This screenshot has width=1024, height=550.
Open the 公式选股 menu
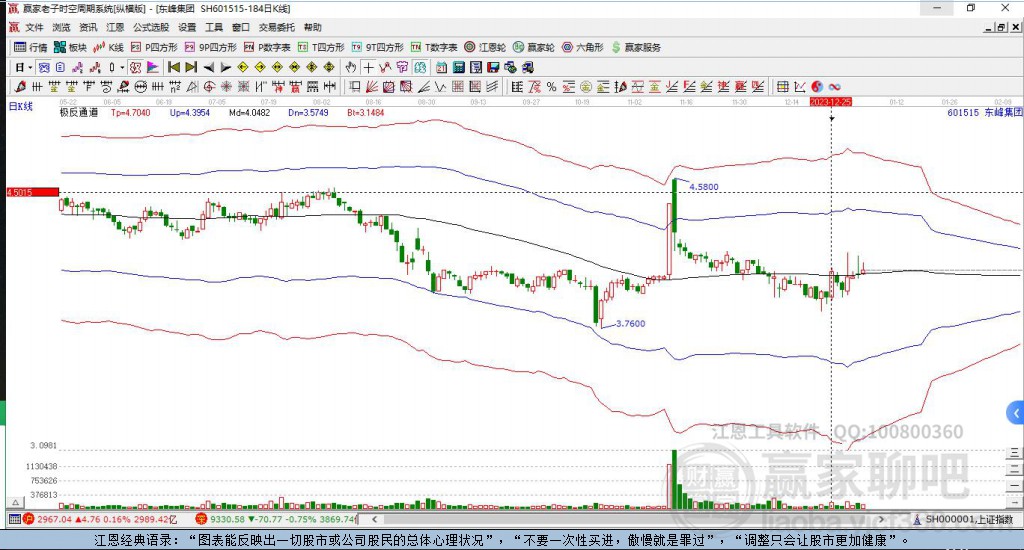(x=151, y=27)
